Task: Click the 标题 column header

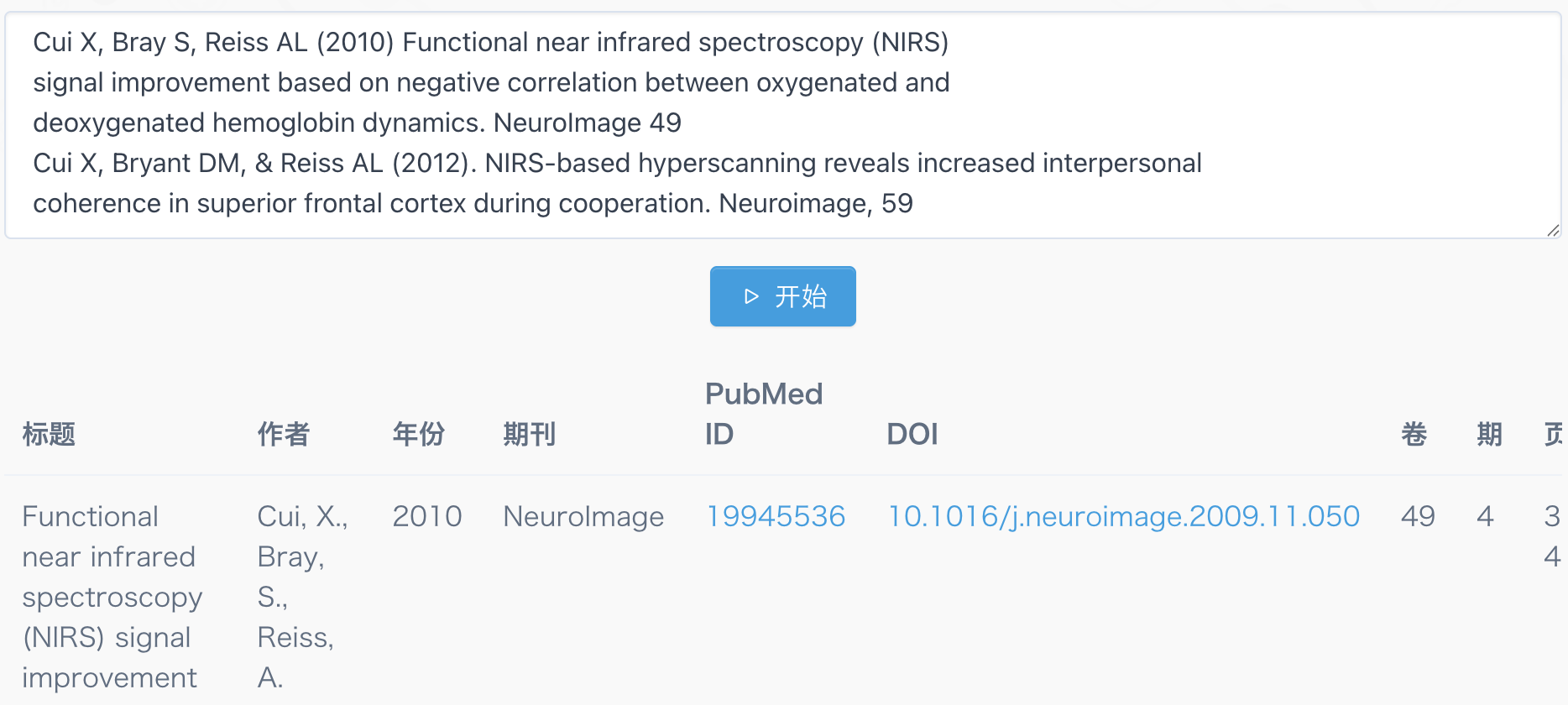Action: (49, 434)
